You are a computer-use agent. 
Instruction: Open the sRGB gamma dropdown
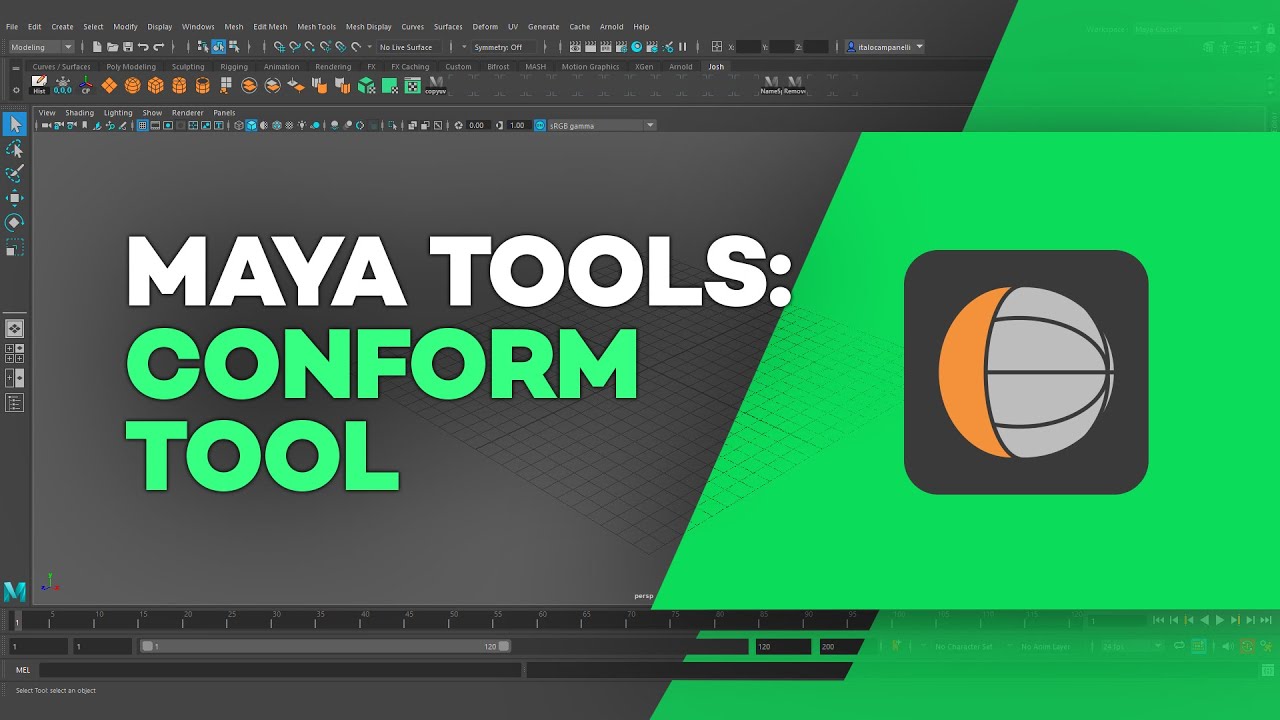coord(602,125)
